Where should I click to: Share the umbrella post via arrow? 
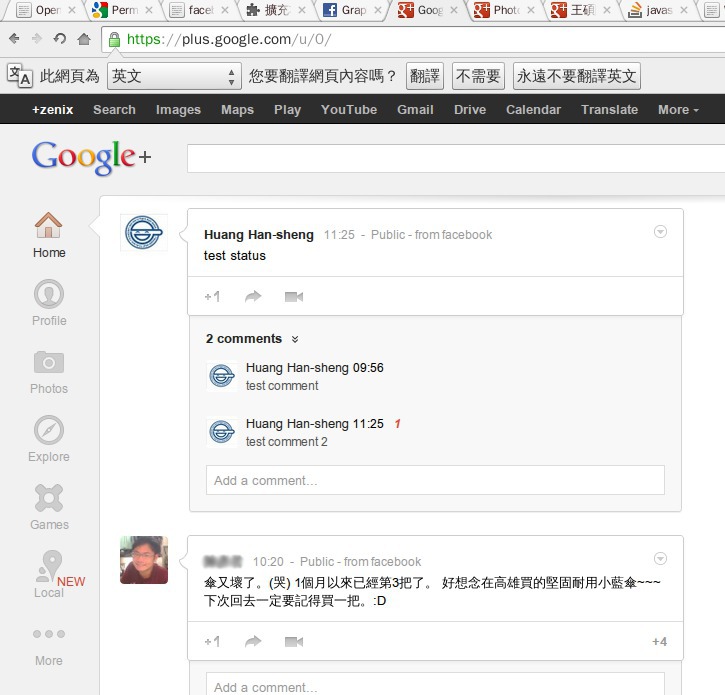pos(253,641)
